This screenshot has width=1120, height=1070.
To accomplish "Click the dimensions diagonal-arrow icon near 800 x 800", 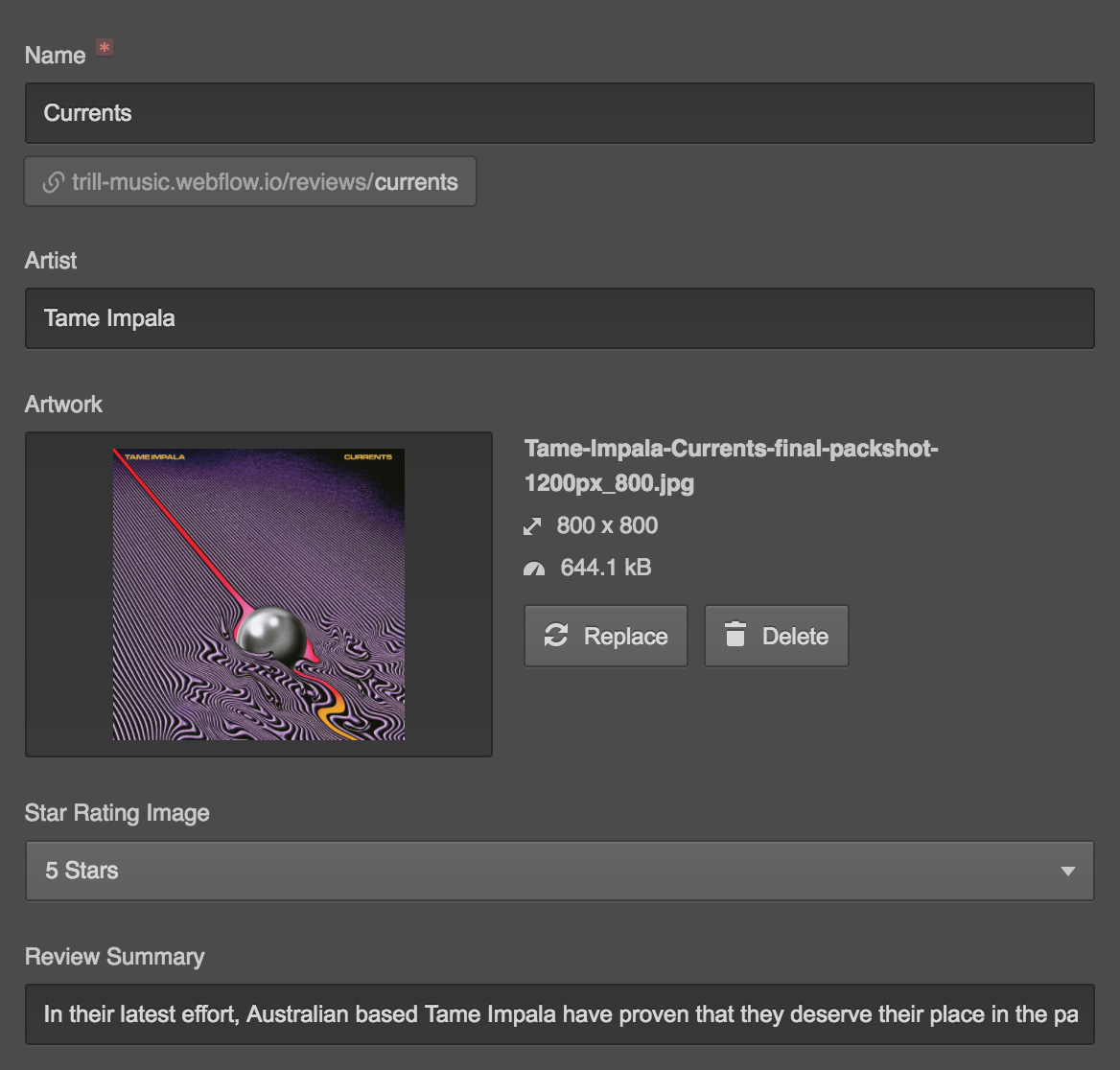I will (x=534, y=525).
